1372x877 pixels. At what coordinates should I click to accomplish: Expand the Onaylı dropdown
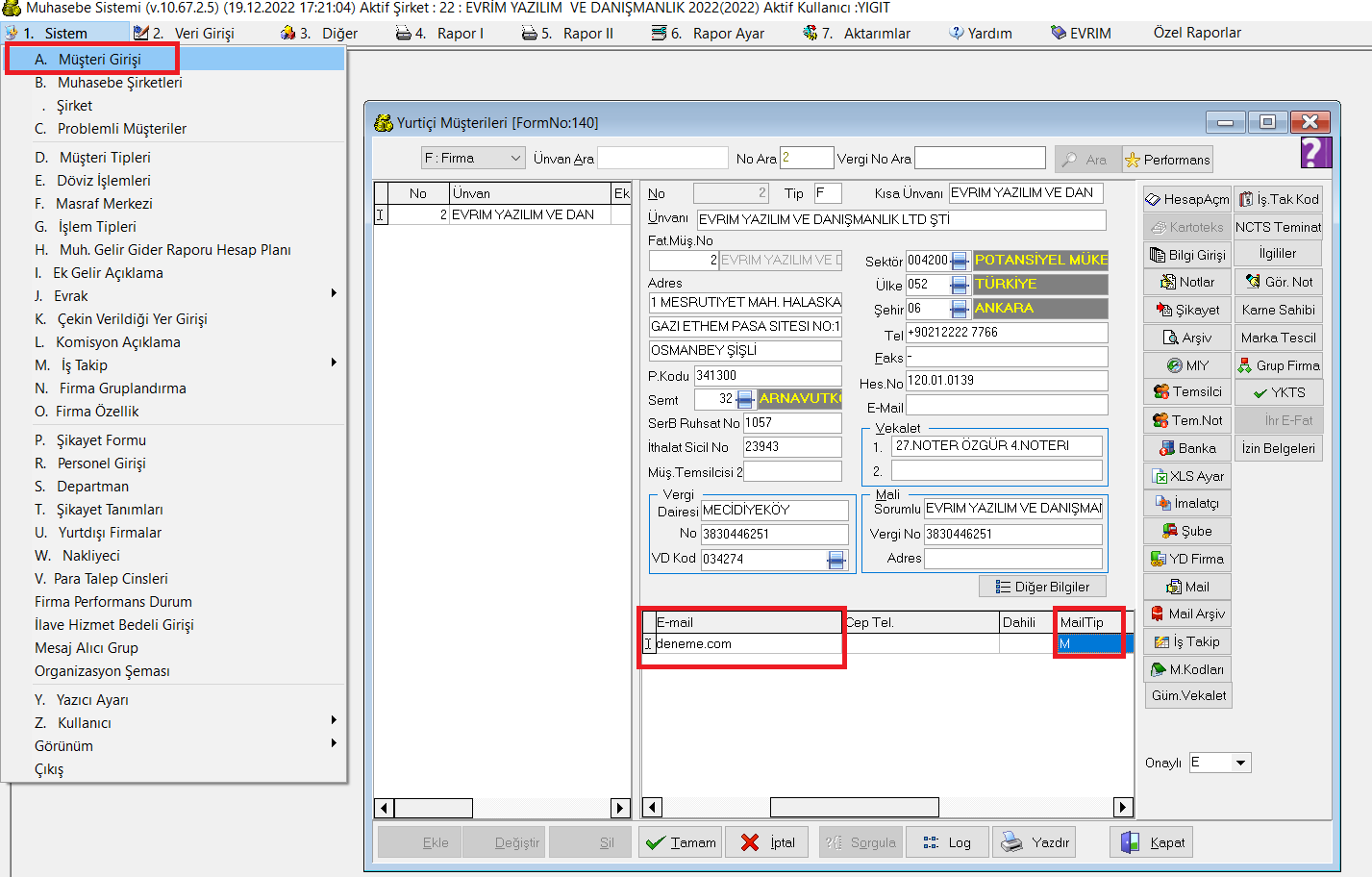tap(1241, 763)
